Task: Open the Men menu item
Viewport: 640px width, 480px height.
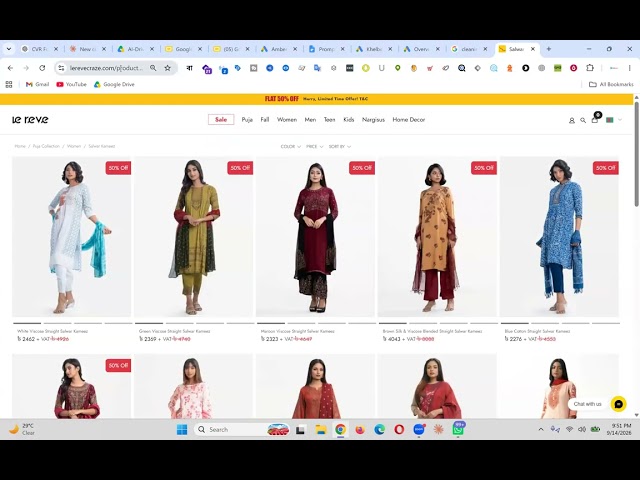Action: [310, 120]
